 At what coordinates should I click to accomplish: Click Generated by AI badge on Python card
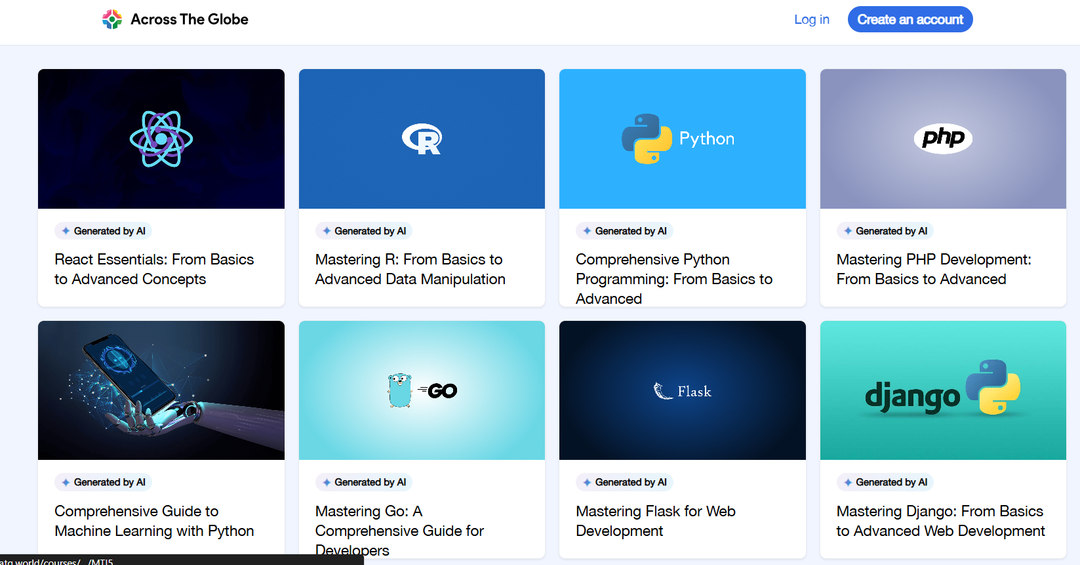625,231
